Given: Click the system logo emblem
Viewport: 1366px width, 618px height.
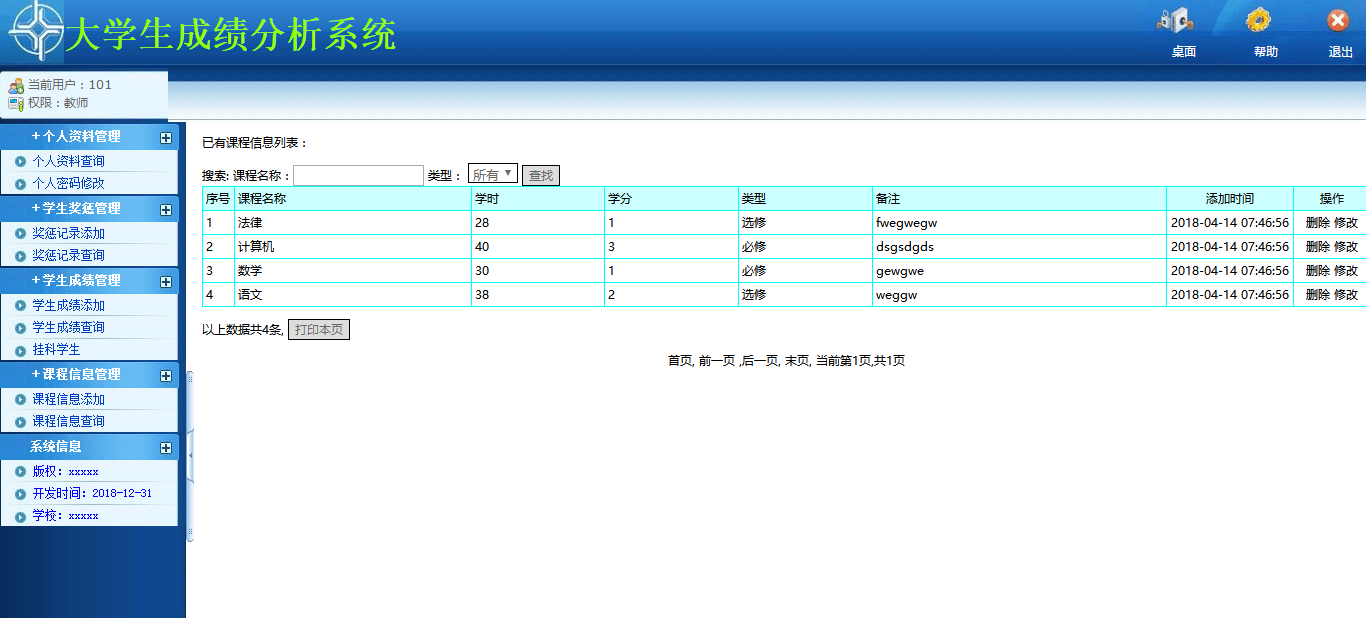Looking at the screenshot, I should click(34, 31).
